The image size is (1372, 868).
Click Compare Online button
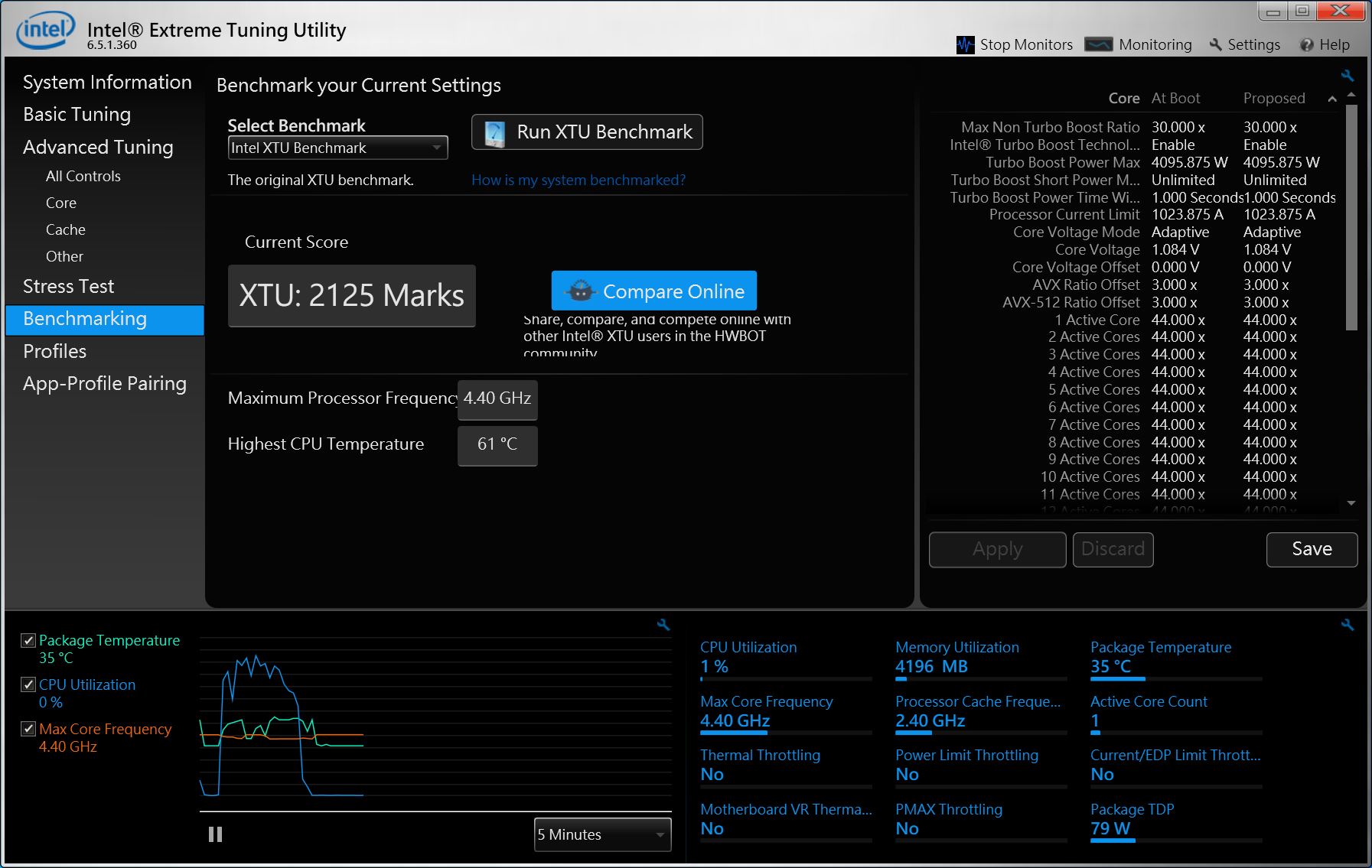tap(654, 291)
